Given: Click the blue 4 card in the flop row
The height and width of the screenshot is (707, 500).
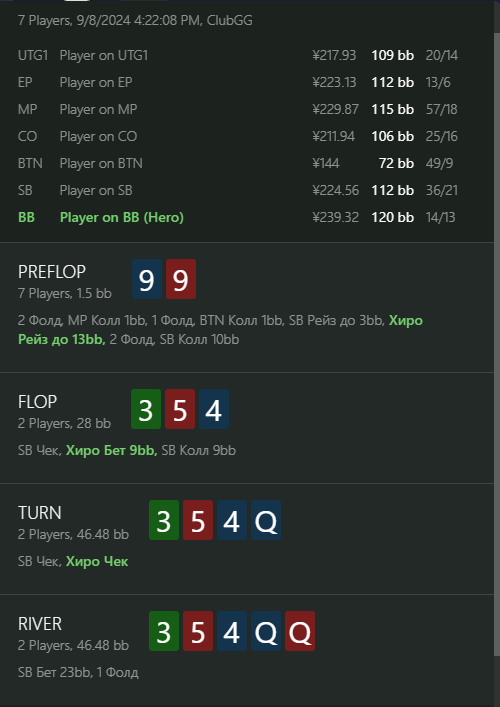Looking at the screenshot, I should tap(214, 409).
